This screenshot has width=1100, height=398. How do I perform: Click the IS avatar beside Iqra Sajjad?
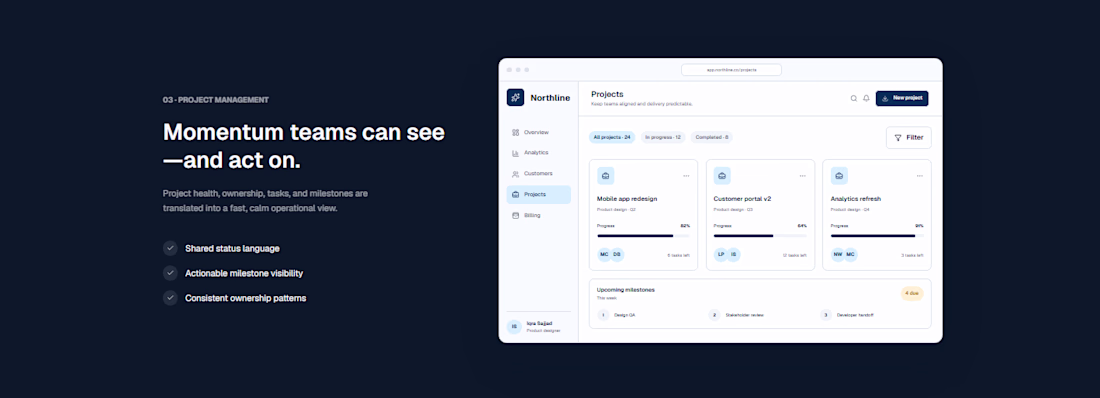click(514, 327)
